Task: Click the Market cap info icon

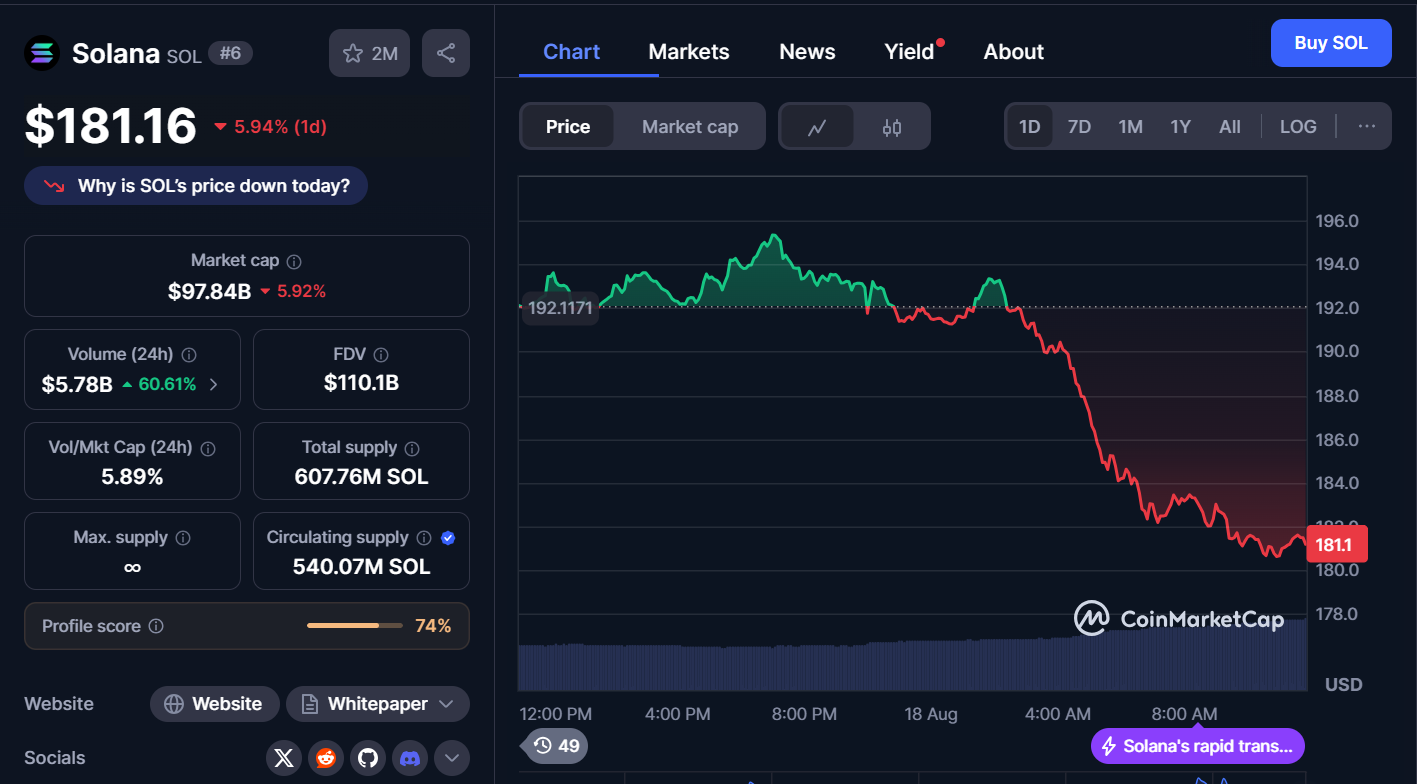Action: [294, 261]
